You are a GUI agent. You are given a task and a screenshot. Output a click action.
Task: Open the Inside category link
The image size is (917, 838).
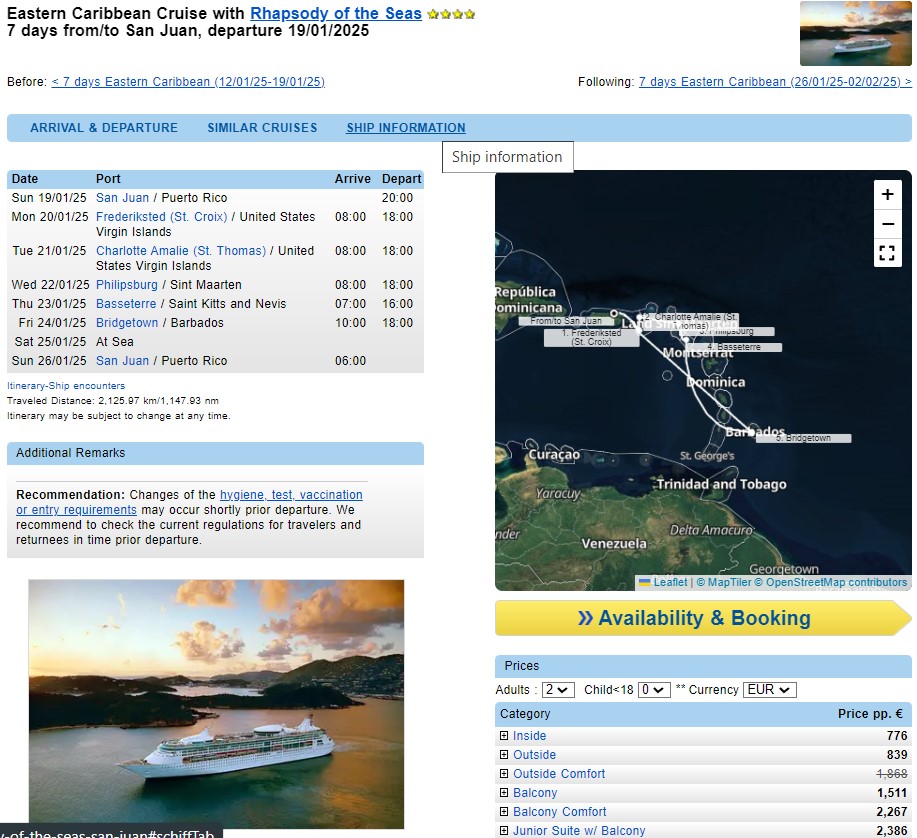(x=529, y=736)
